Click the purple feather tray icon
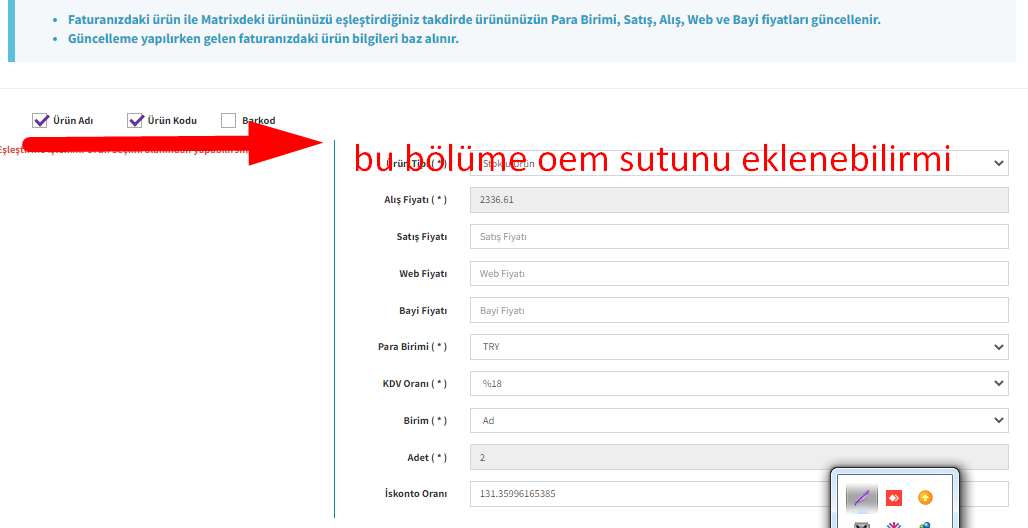 [x=861, y=497]
